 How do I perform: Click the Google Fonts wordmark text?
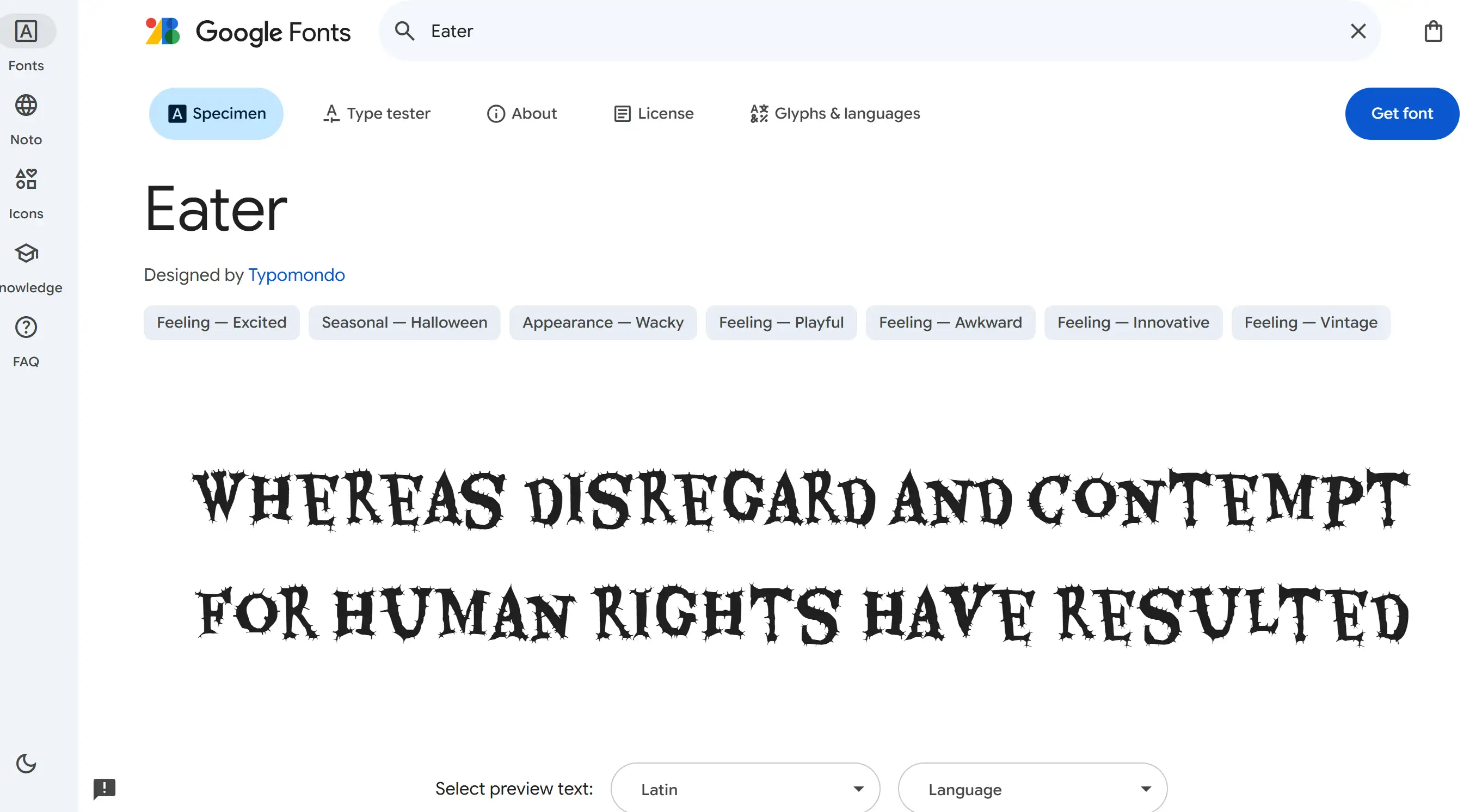(x=273, y=32)
